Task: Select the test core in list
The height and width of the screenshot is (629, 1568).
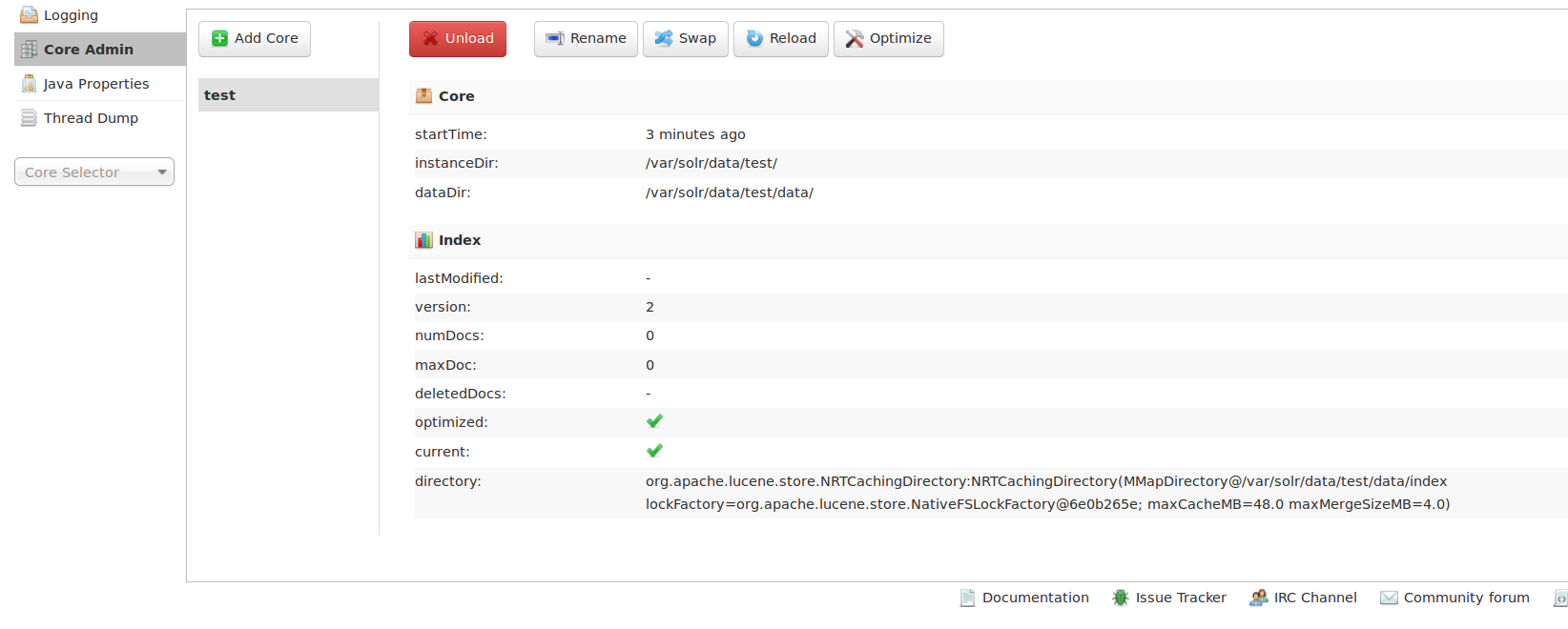Action: tap(288, 95)
